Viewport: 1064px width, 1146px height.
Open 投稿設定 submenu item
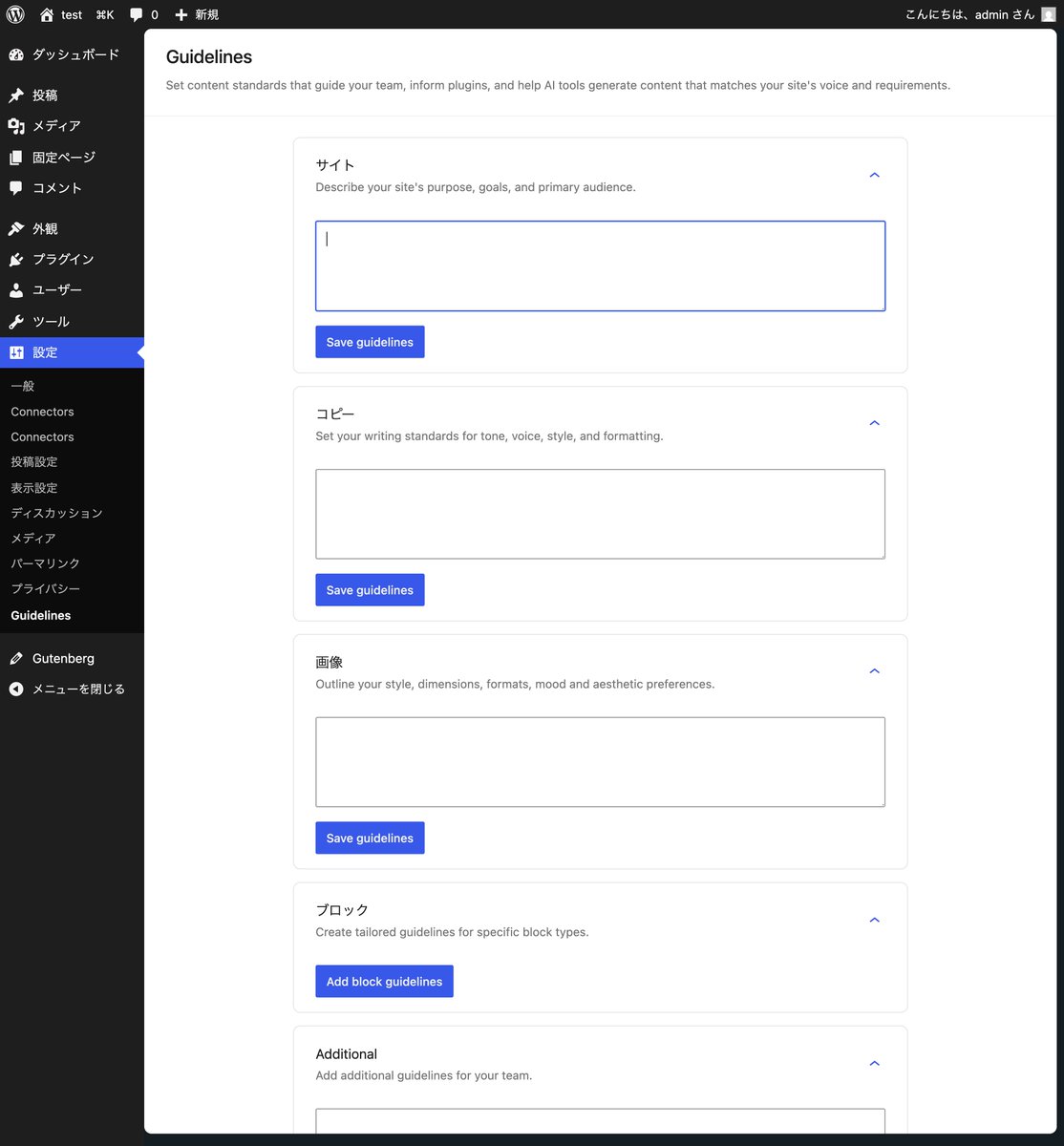34,462
